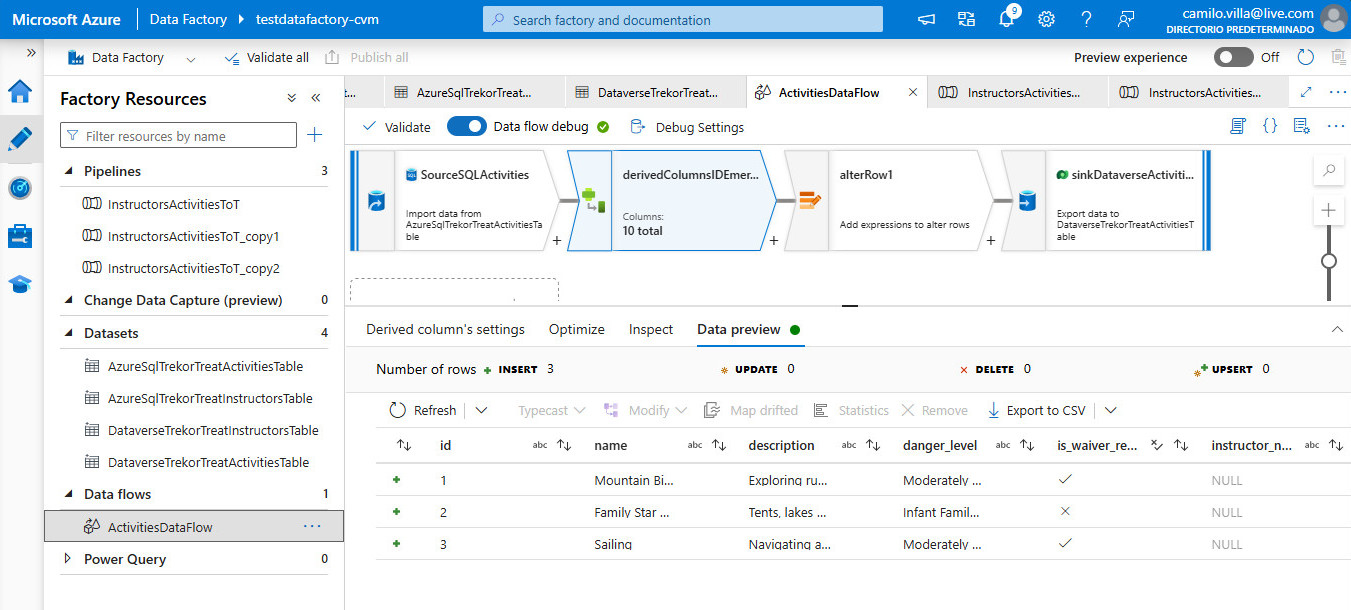1351x610 pixels.
Task: Collapse Change Data Capture section
Action: [x=69, y=300]
